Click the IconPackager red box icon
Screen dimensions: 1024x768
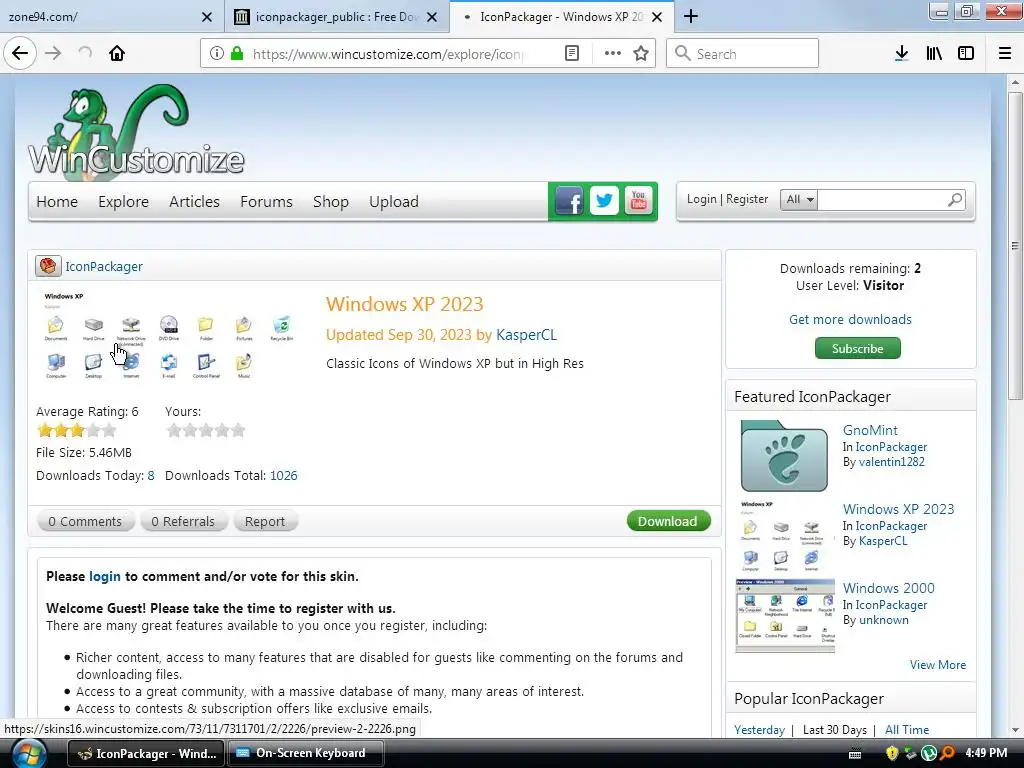click(48, 266)
